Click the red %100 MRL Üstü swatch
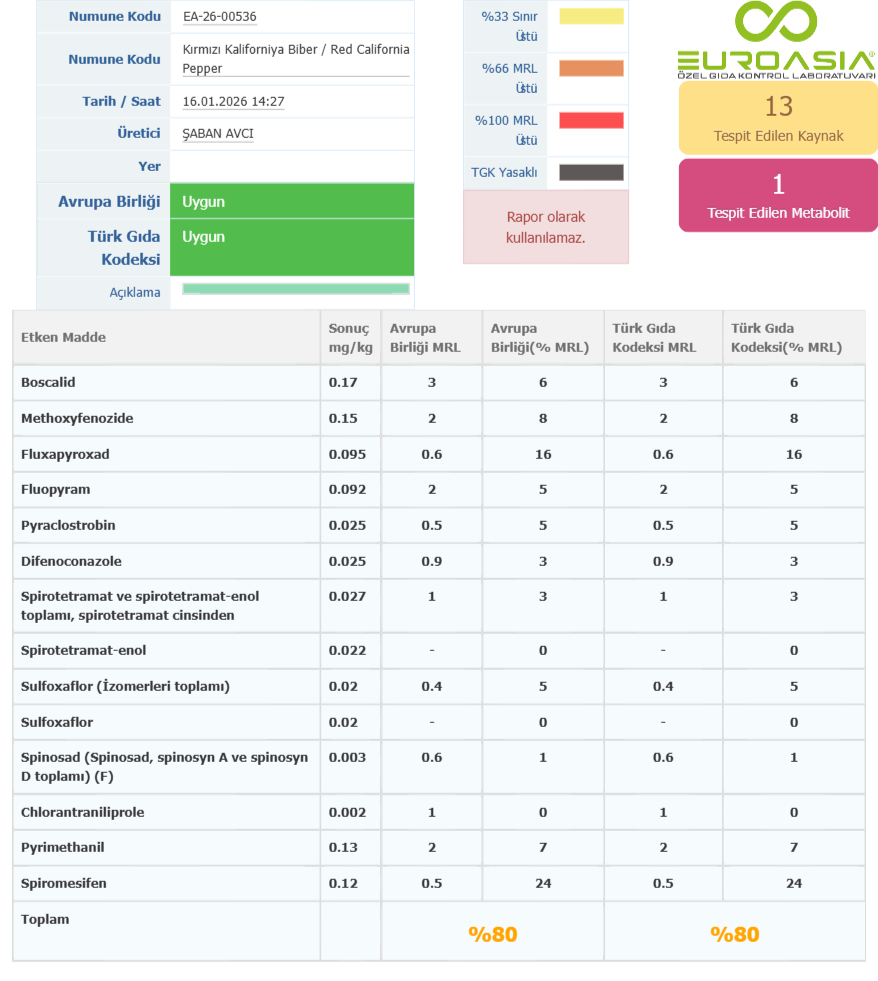Screen dimensions: 878x981 (x=591, y=121)
